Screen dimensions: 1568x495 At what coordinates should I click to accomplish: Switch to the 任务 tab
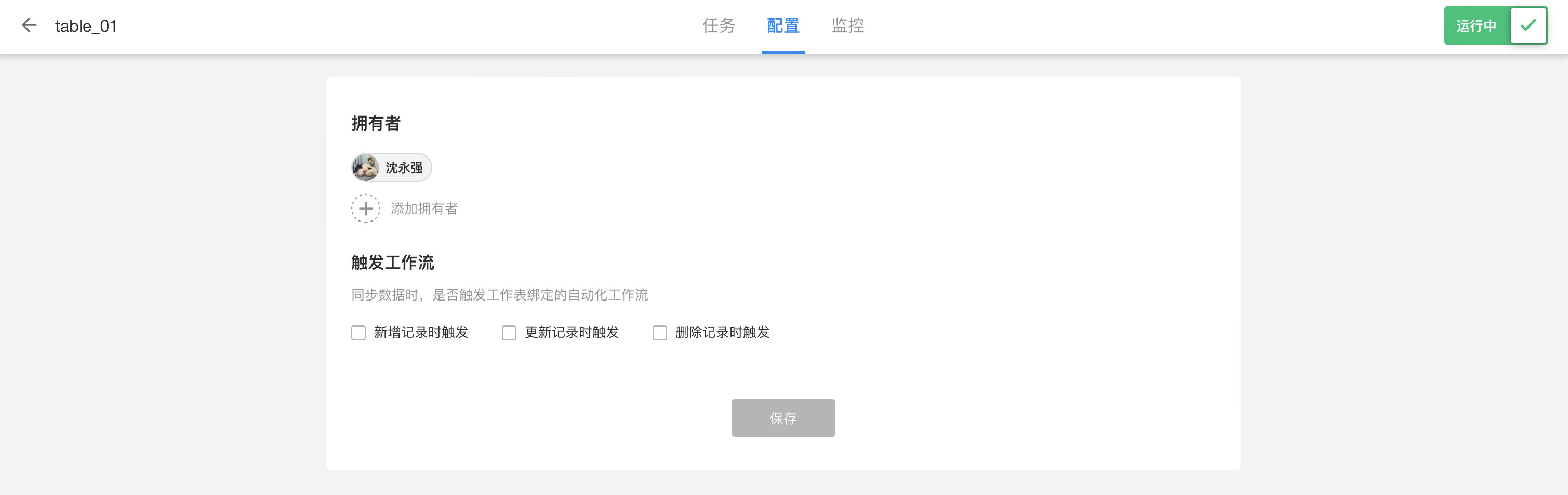coord(719,25)
